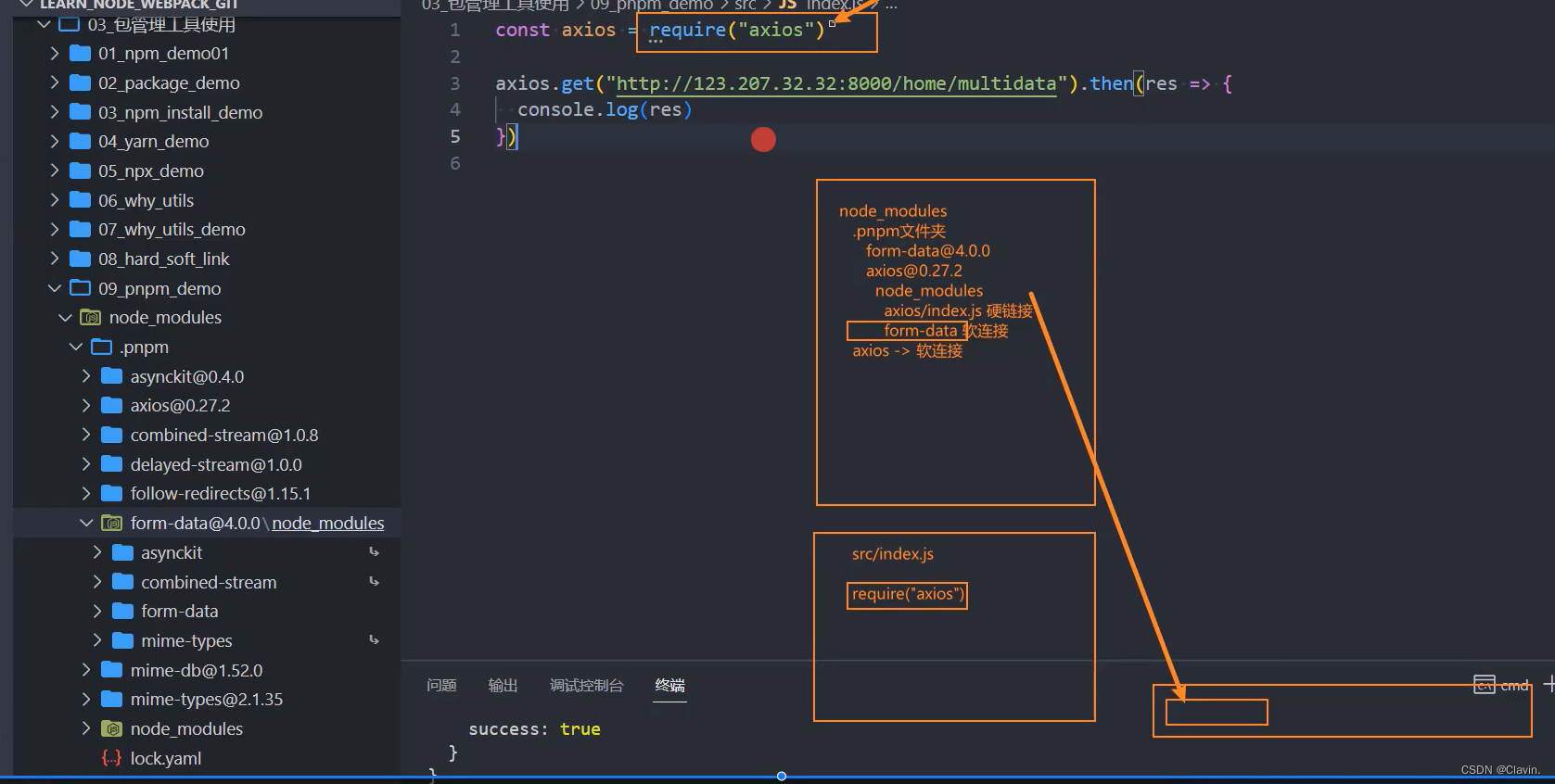Switch to the 问题 panel tab
This screenshot has height=784, width=1555.
pyautogui.click(x=441, y=686)
